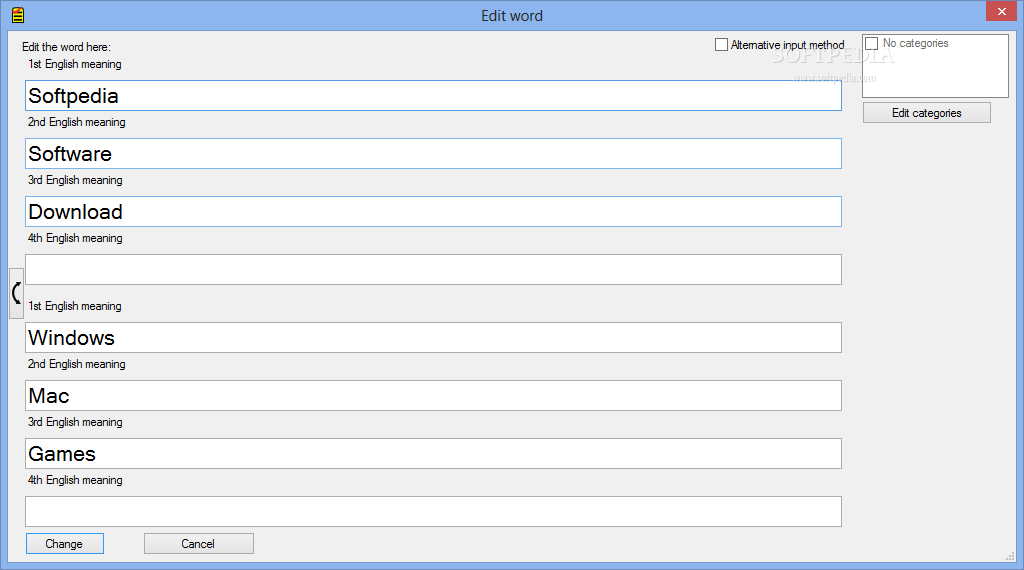Click the '1st English meaning' label above Windows
The image size is (1024, 570).
pyautogui.click(x=74, y=306)
